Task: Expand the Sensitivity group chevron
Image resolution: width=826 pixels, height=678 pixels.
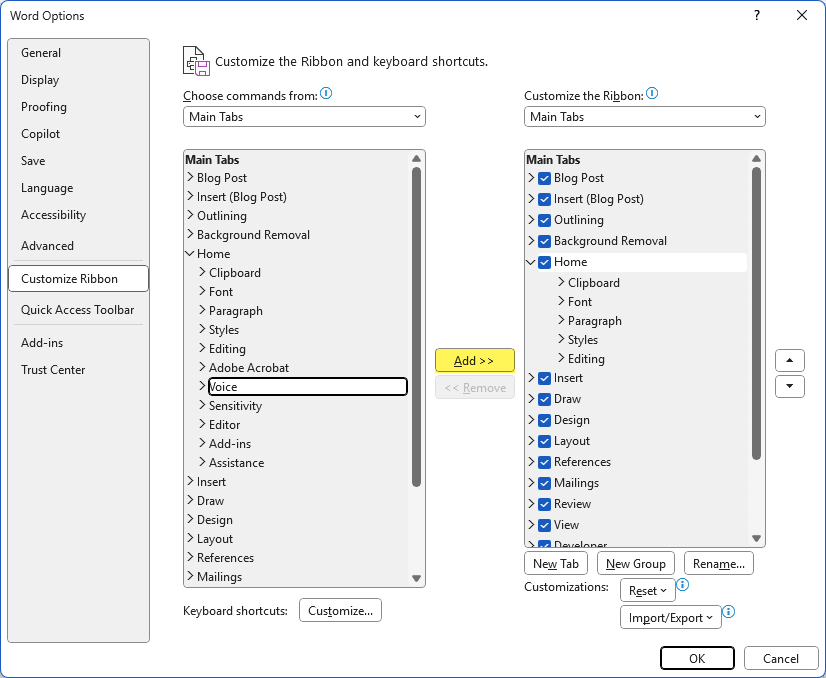Action: (x=202, y=405)
